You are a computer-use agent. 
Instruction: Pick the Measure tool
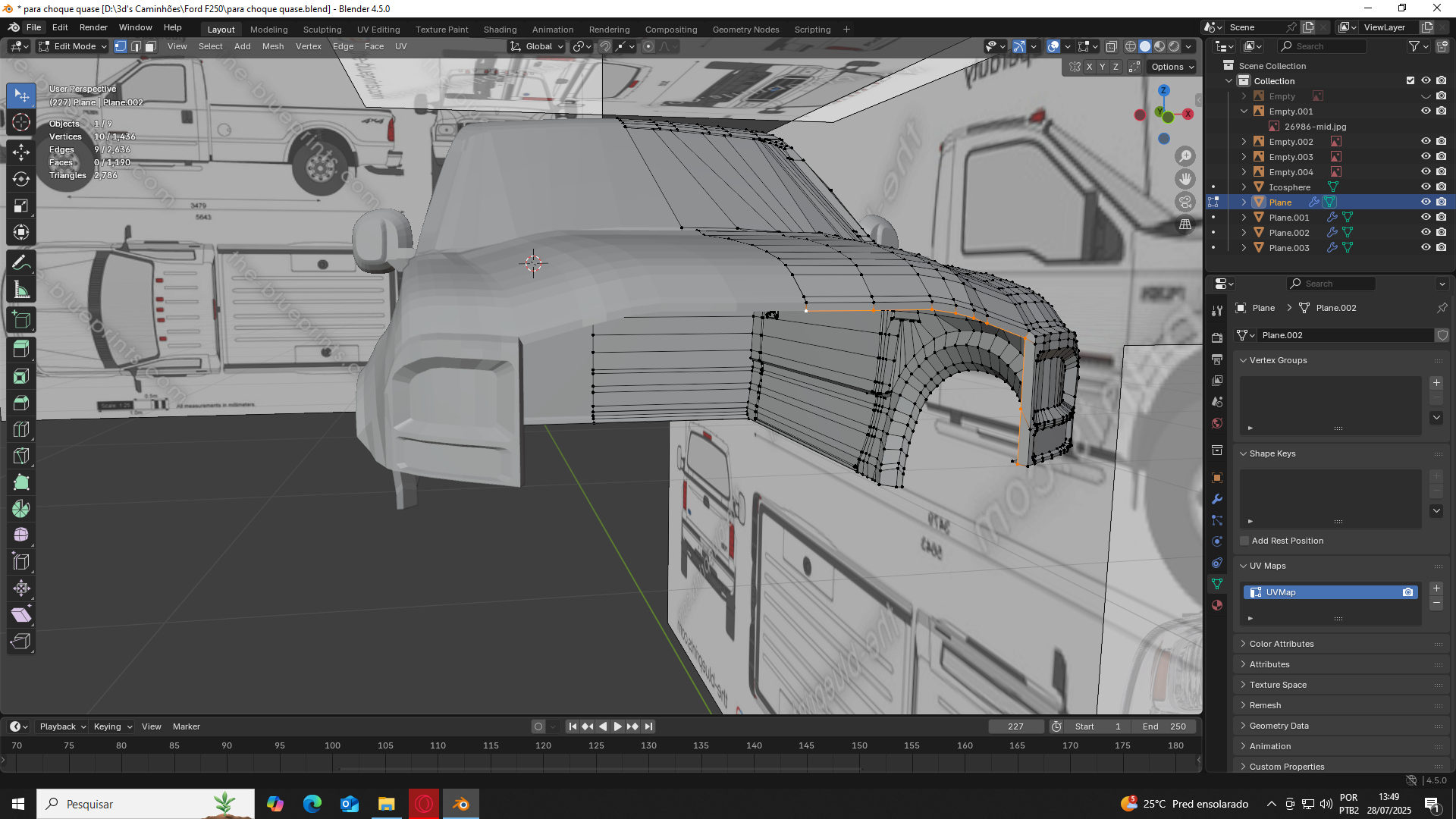(21, 290)
